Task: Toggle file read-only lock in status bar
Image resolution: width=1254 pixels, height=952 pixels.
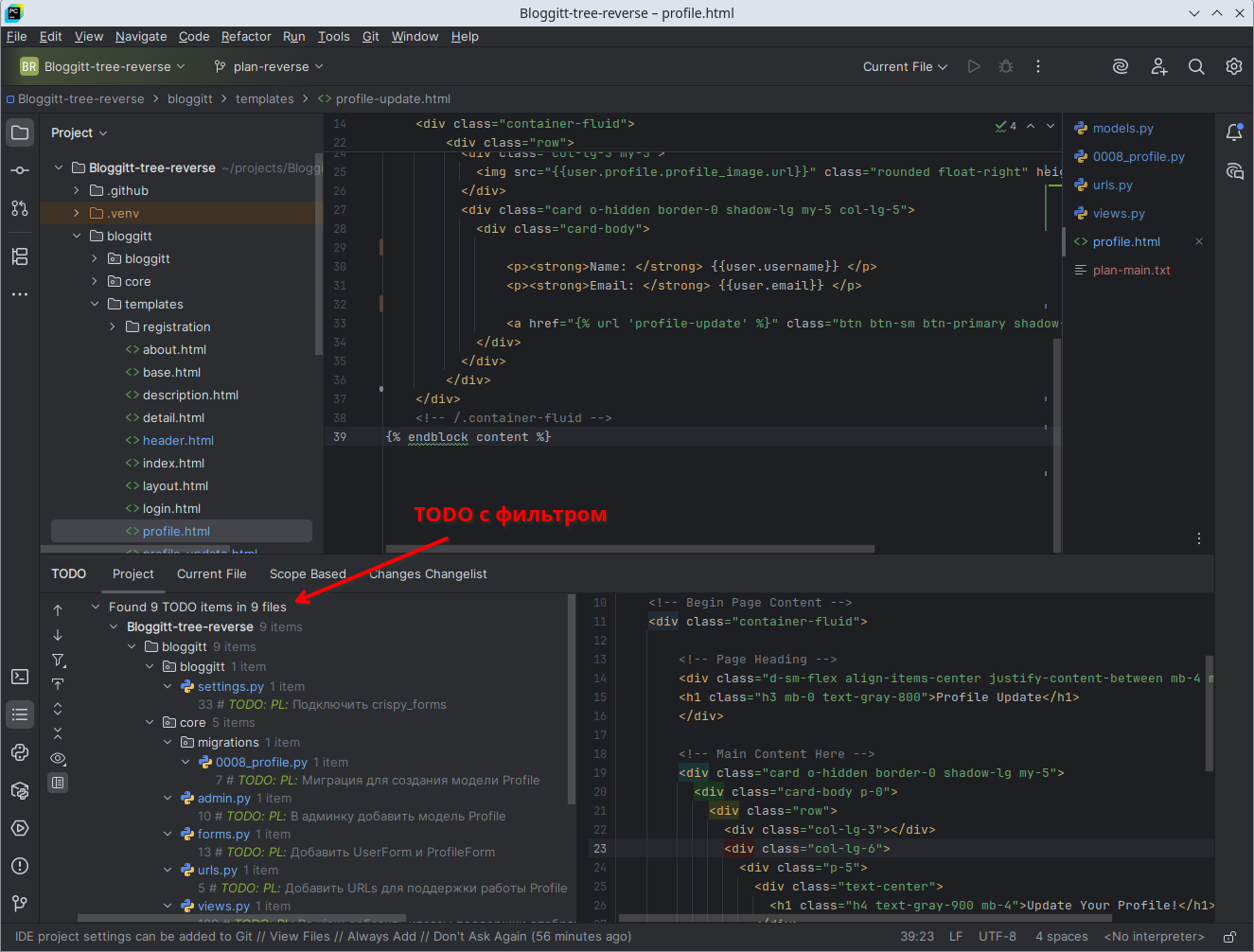Action: [1229, 937]
